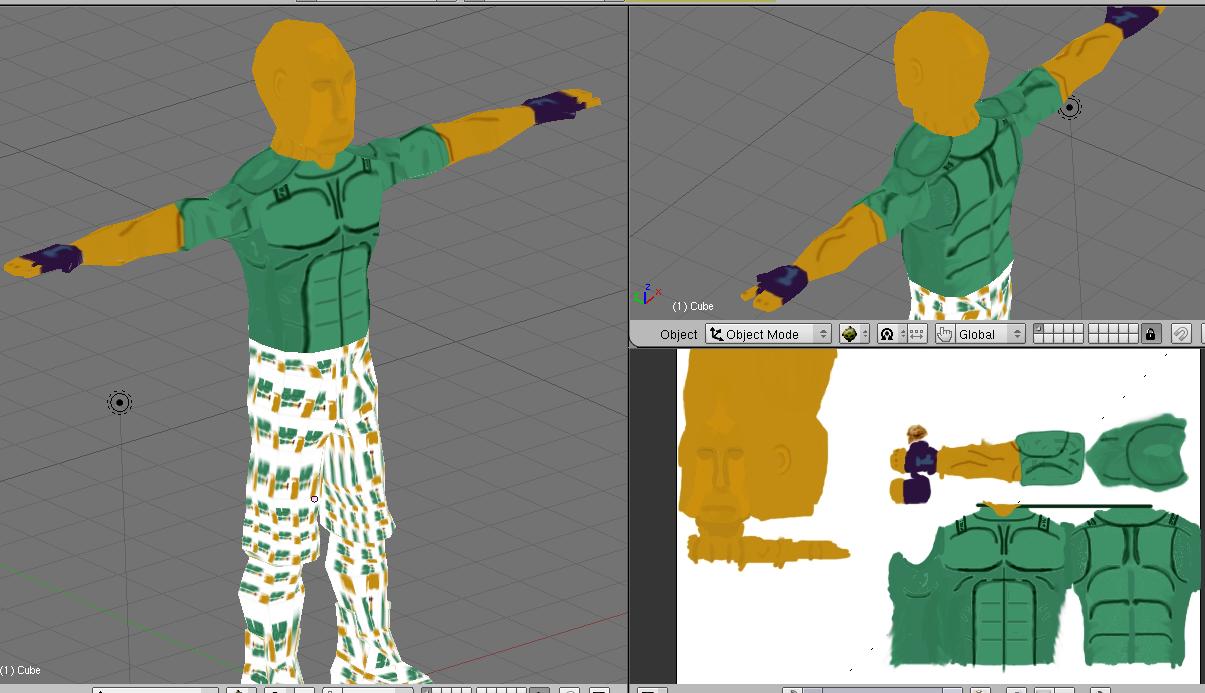This screenshot has height=693, width=1205.
Task: Click the textured draw type icon
Action: click(849, 334)
